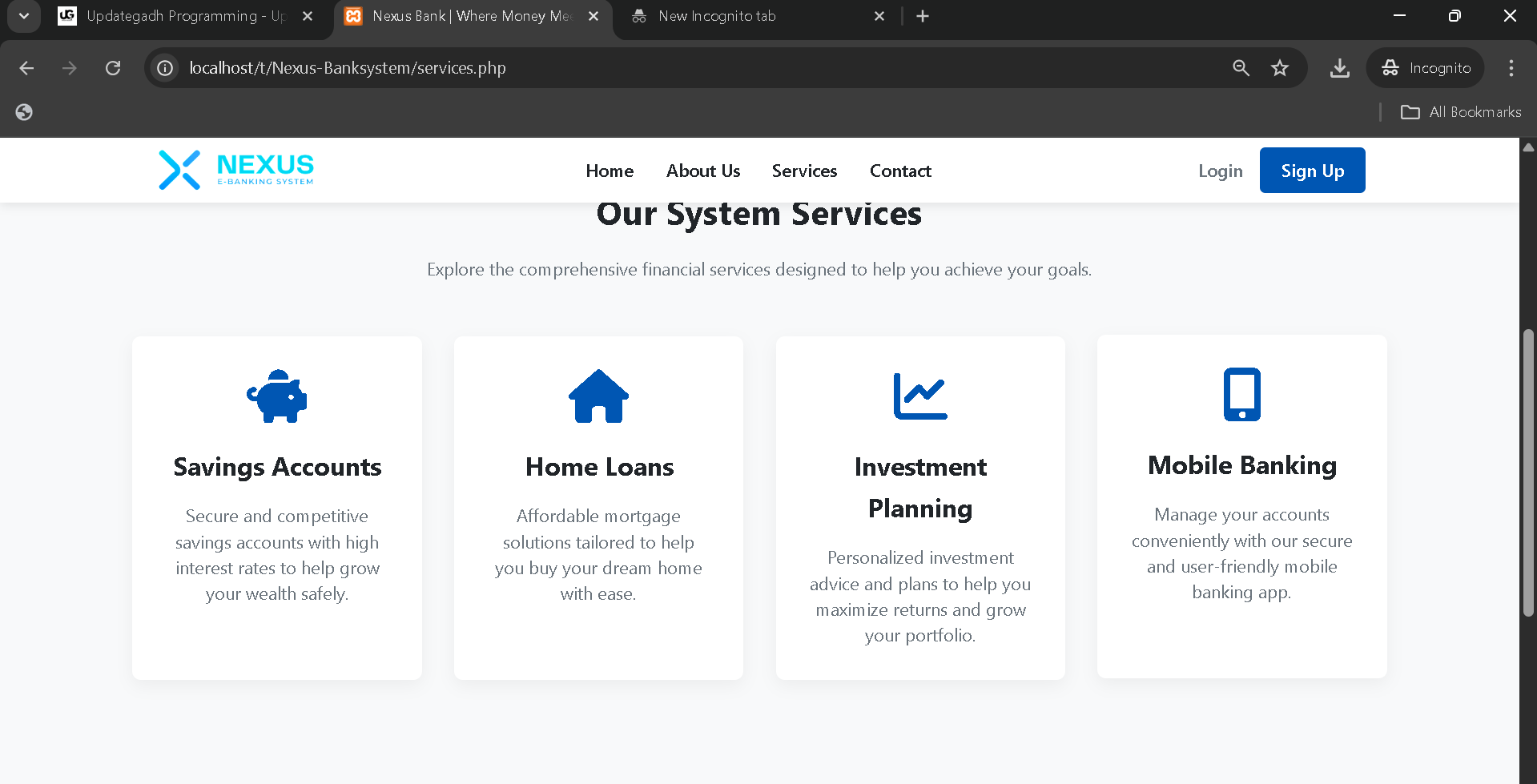The image size is (1537, 784).
Task: Click the Login link
Action: 1220,171
